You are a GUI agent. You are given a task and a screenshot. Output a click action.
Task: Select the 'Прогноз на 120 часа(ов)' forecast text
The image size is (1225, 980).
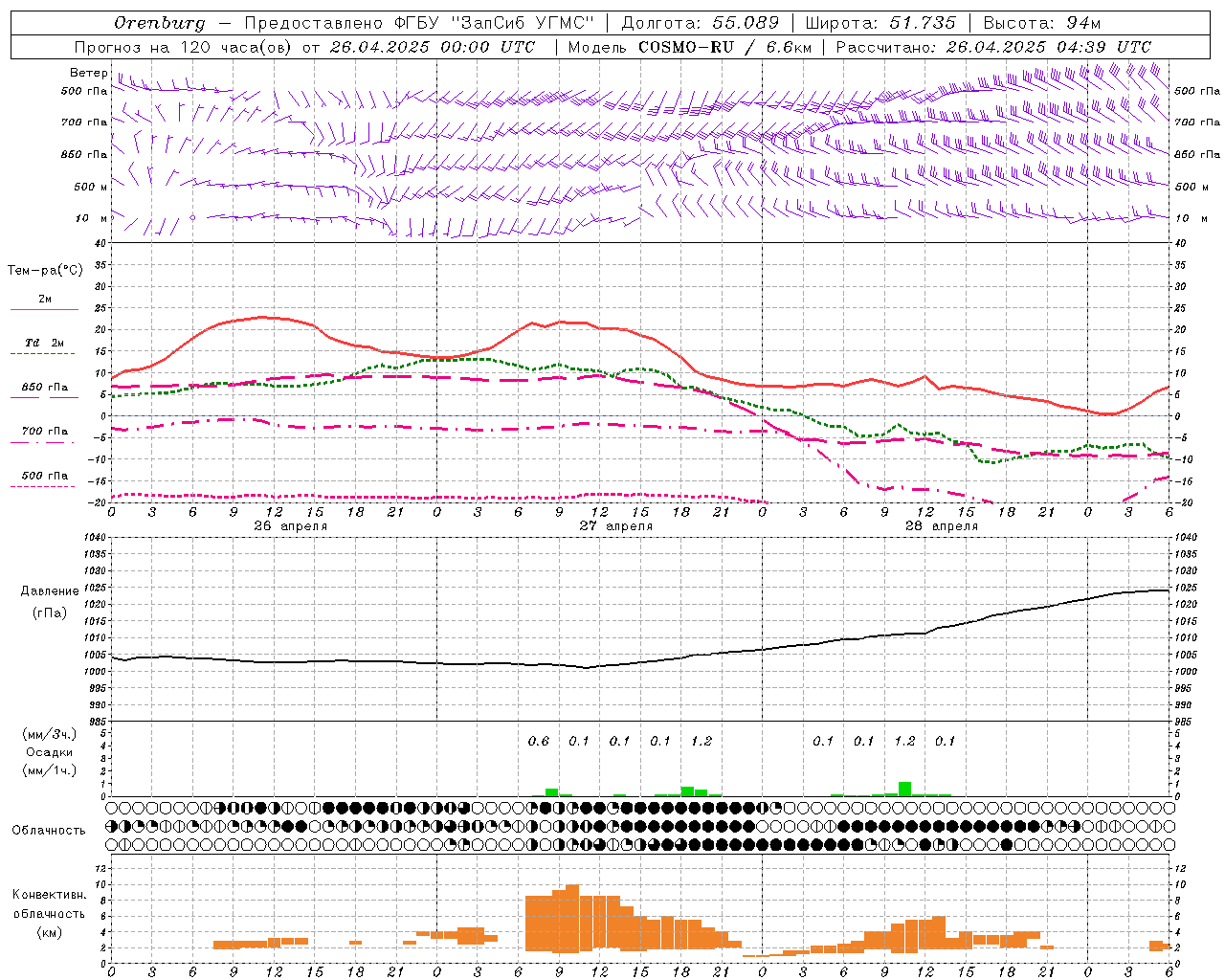point(185,47)
